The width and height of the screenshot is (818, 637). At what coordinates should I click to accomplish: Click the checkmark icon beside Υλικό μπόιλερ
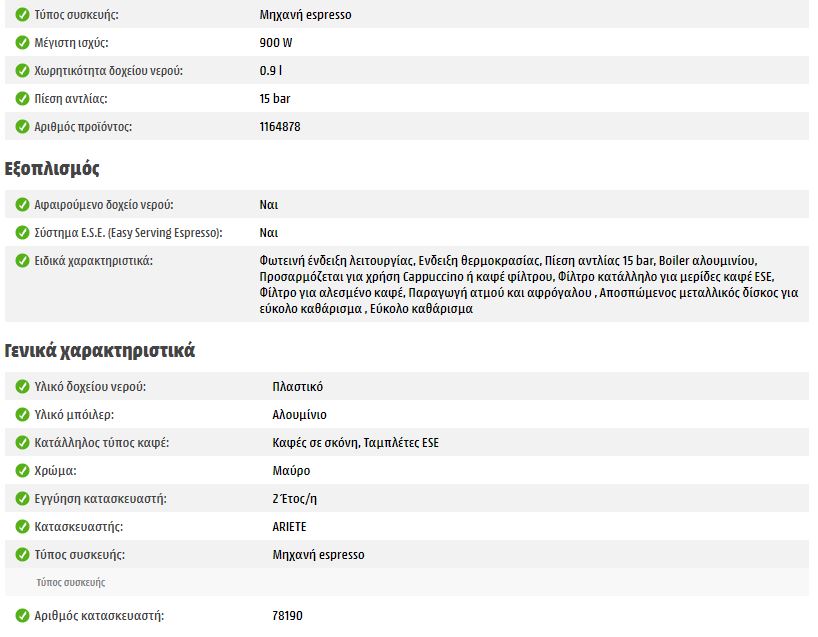point(22,415)
